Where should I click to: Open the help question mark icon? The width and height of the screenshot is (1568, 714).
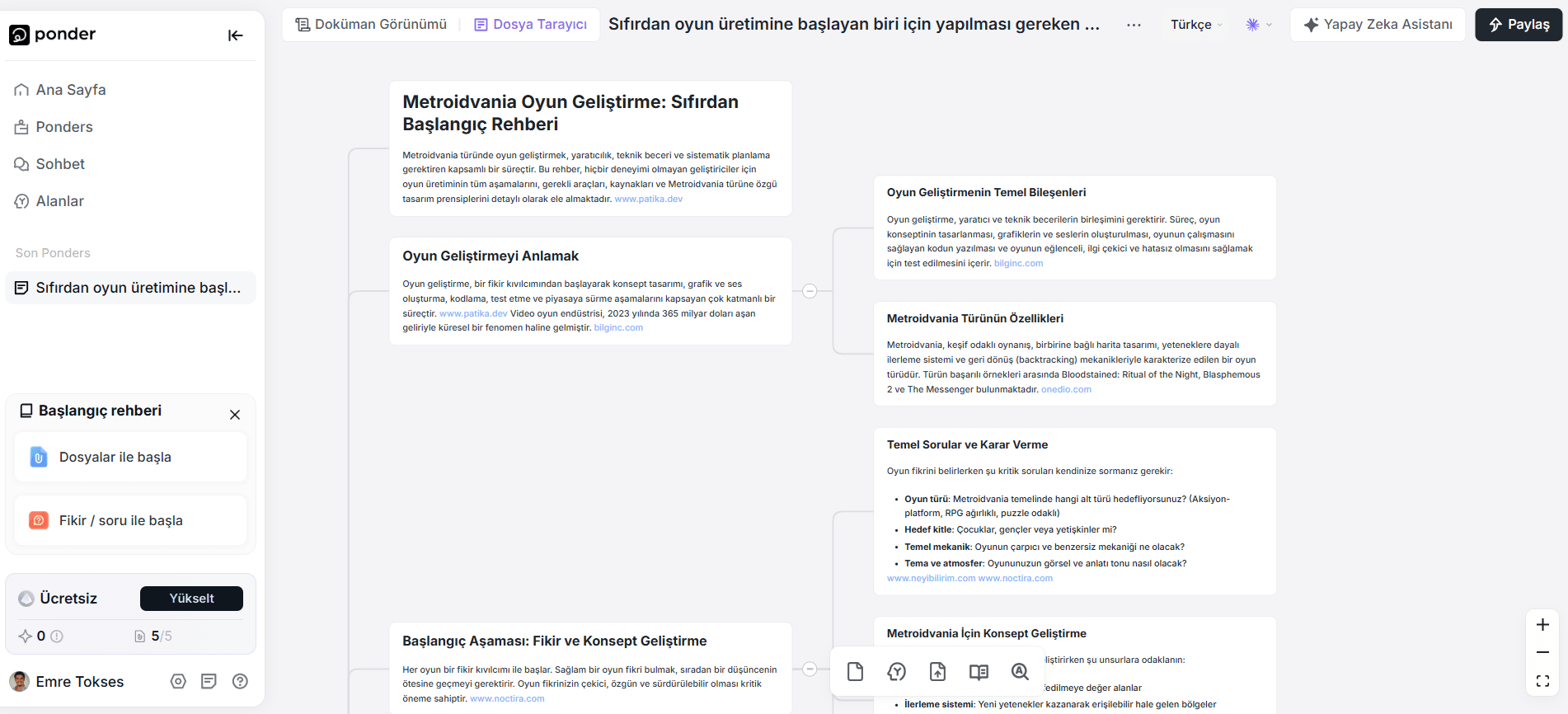point(240,681)
